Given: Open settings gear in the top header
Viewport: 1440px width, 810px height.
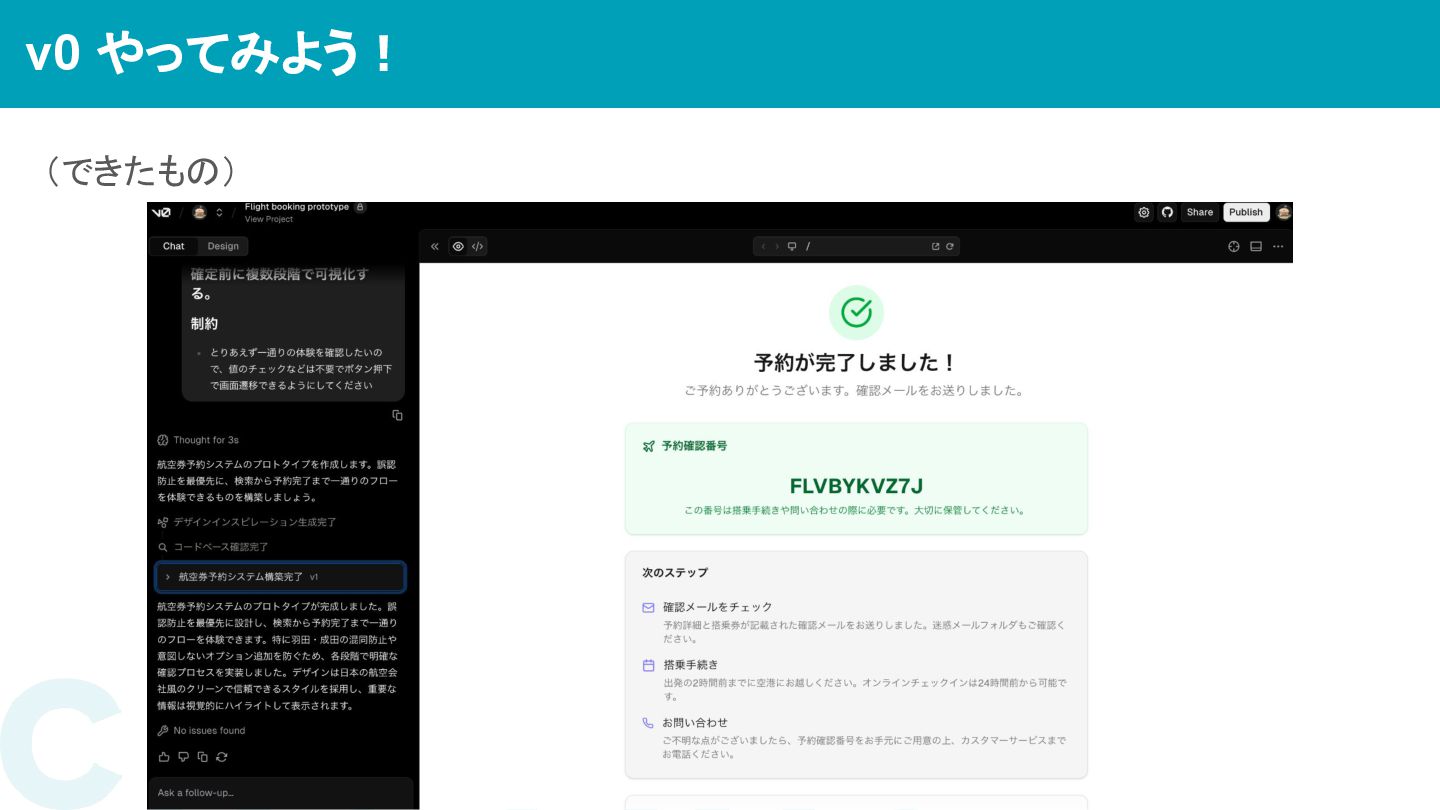Looking at the screenshot, I should (x=1144, y=212).
